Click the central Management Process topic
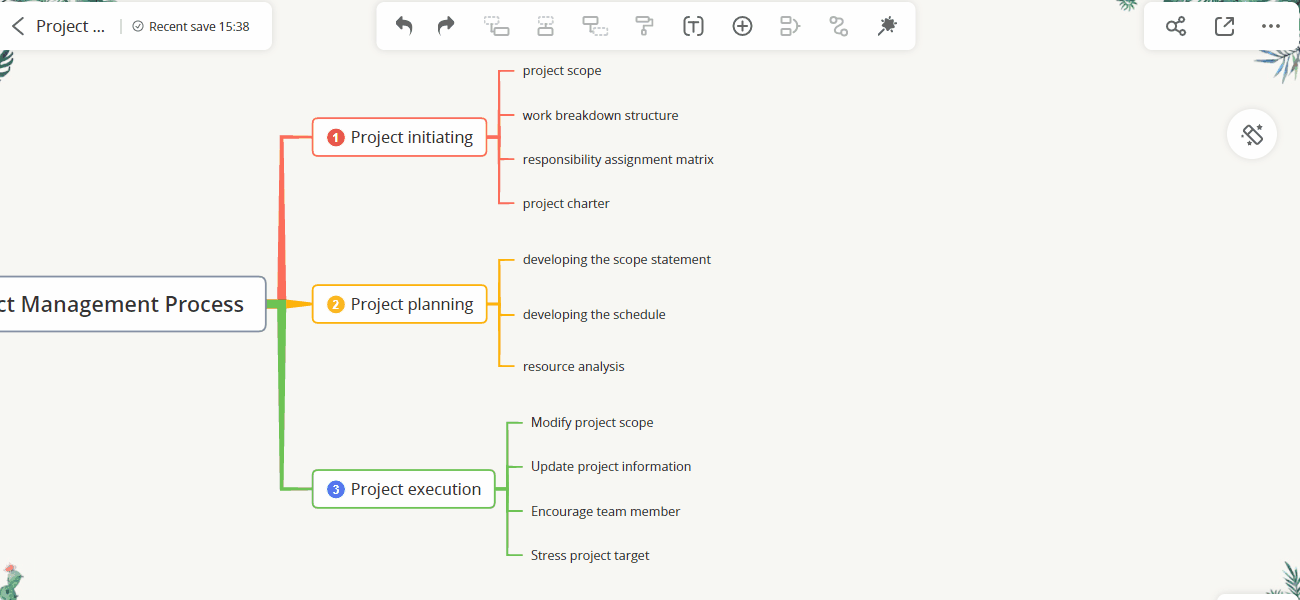The image size is (1300, 600). point(130,304)
